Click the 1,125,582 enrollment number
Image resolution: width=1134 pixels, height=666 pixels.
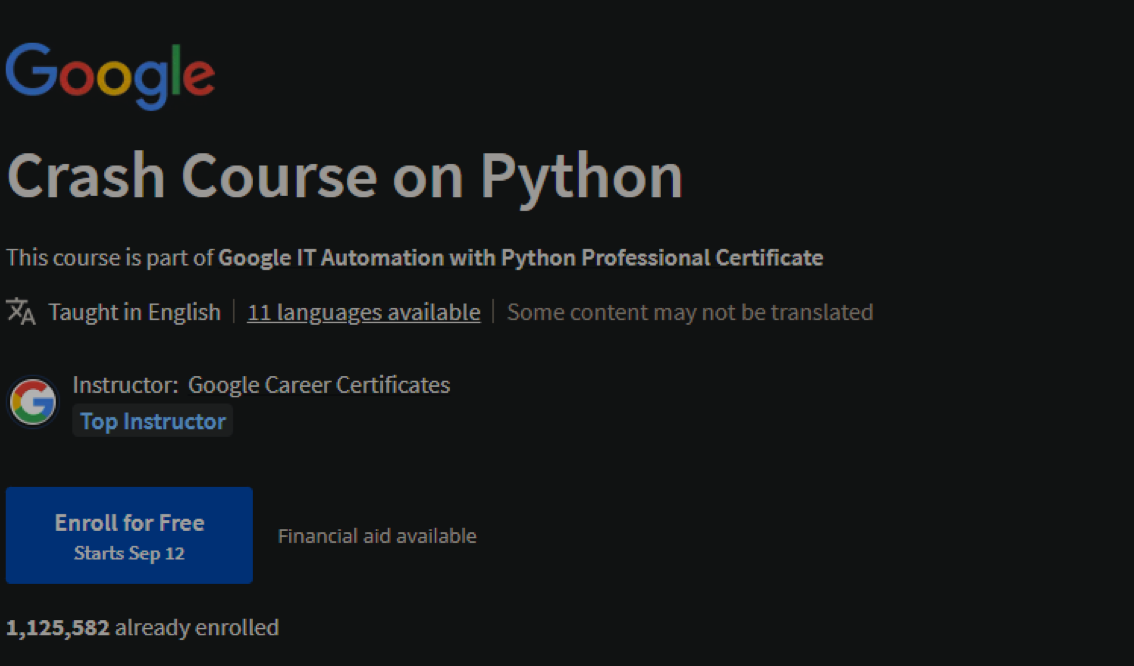pyautogui.click(x=58, y=628)
